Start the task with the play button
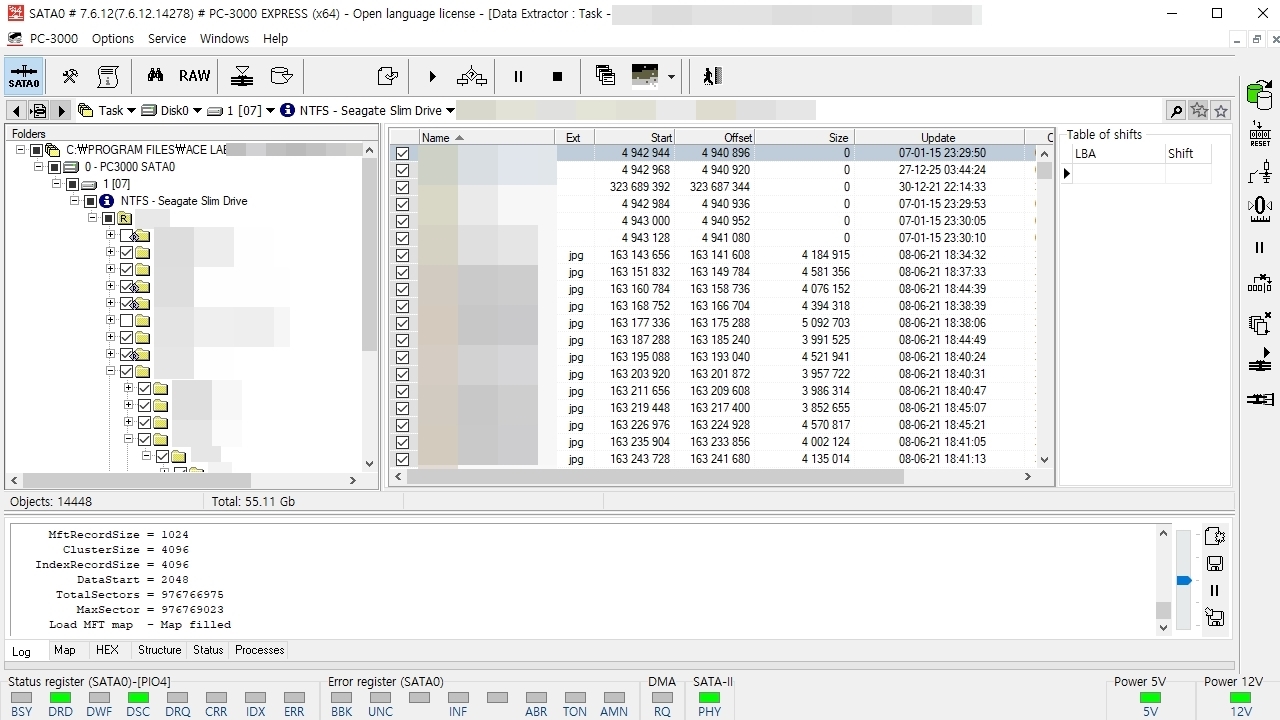This screenshot has width=1280, height=720. (432, 76)
